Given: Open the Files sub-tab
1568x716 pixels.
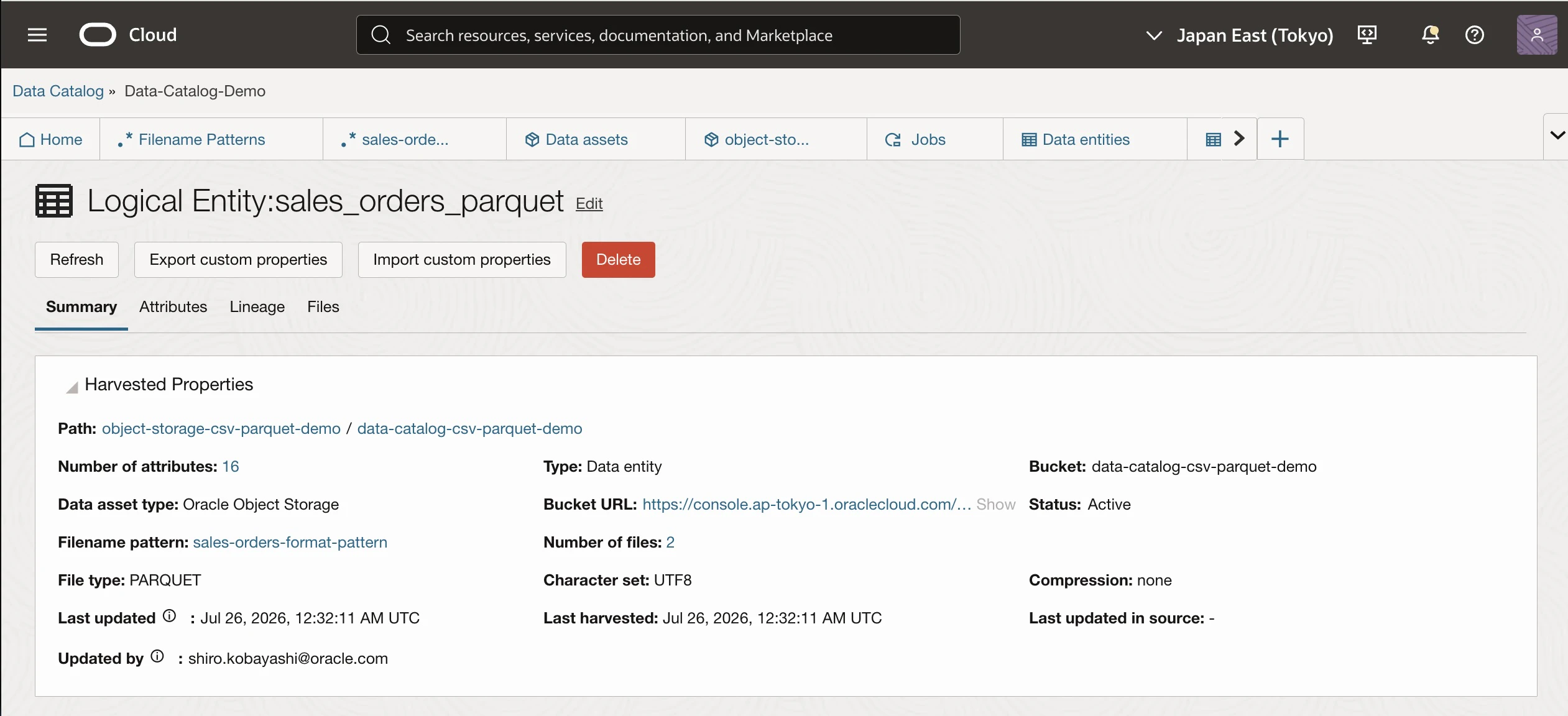Looking at the screenshot, I should coord(323,307).
